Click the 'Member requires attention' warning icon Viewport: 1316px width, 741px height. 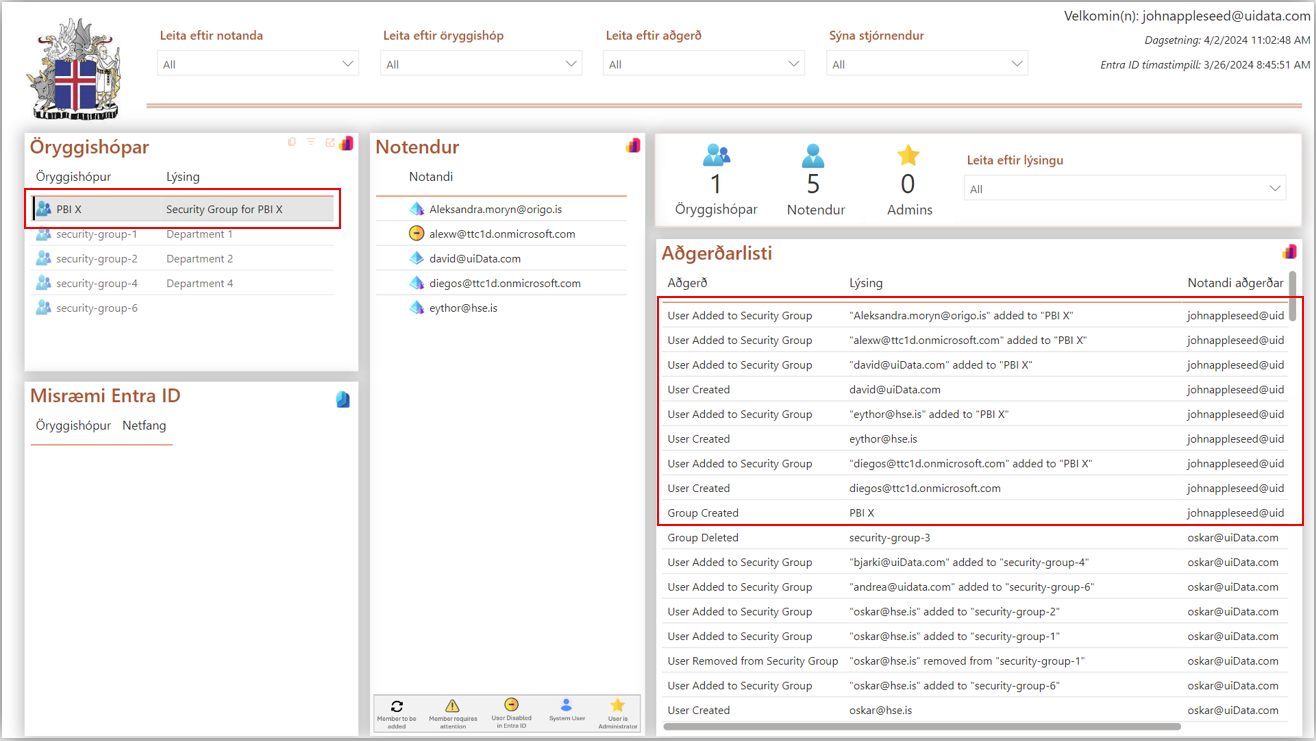click(x=452, y=706)
